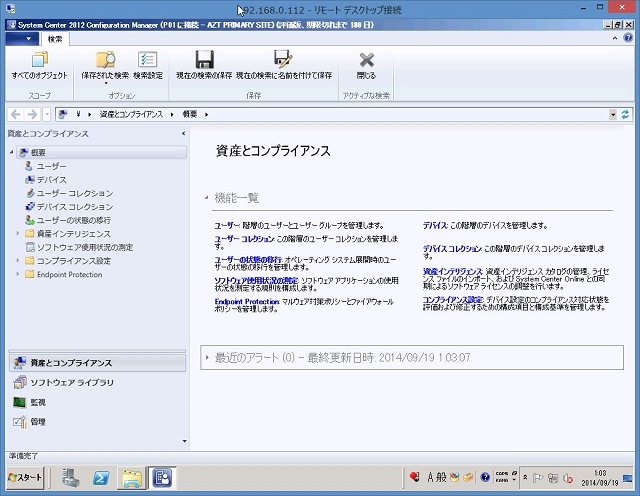Image resolution: width=640 pixels, height=496 pixels.
Task: Open the ソフトウェア使用状況の測定 link
Action: tap(256, 280)
